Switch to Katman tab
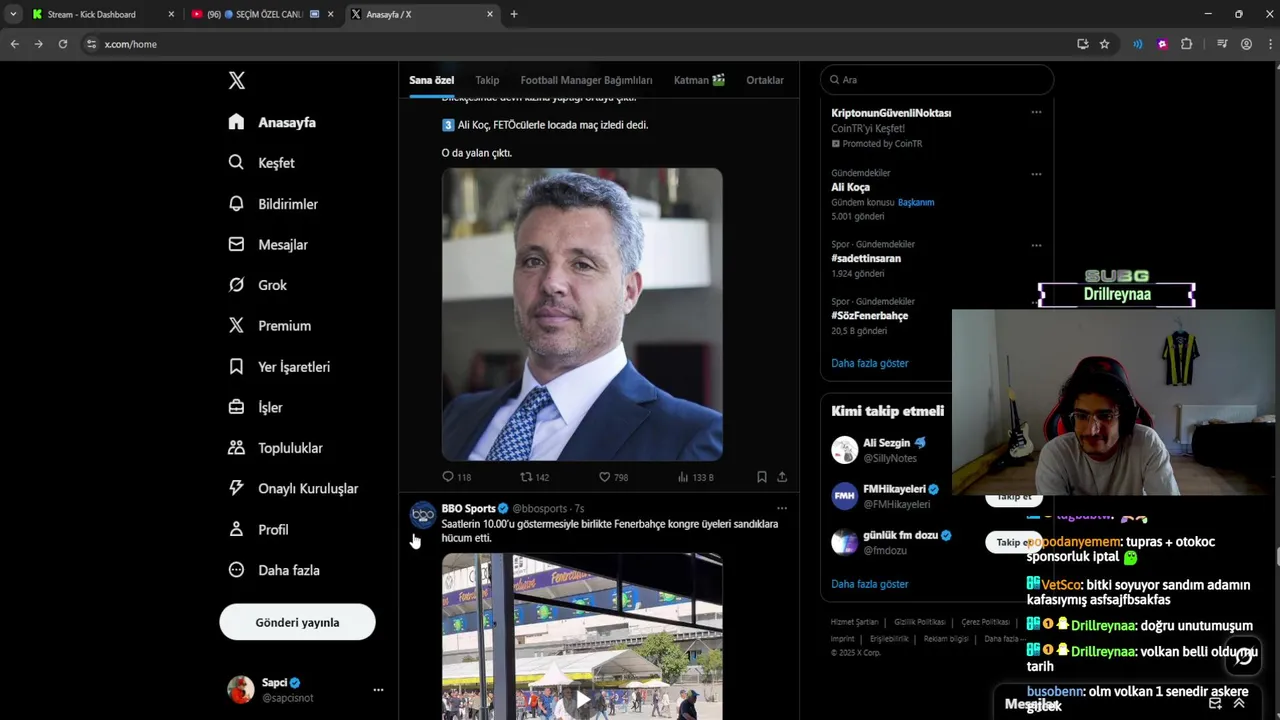Viewport: 1280px width, 720px height. coord(699,80)
